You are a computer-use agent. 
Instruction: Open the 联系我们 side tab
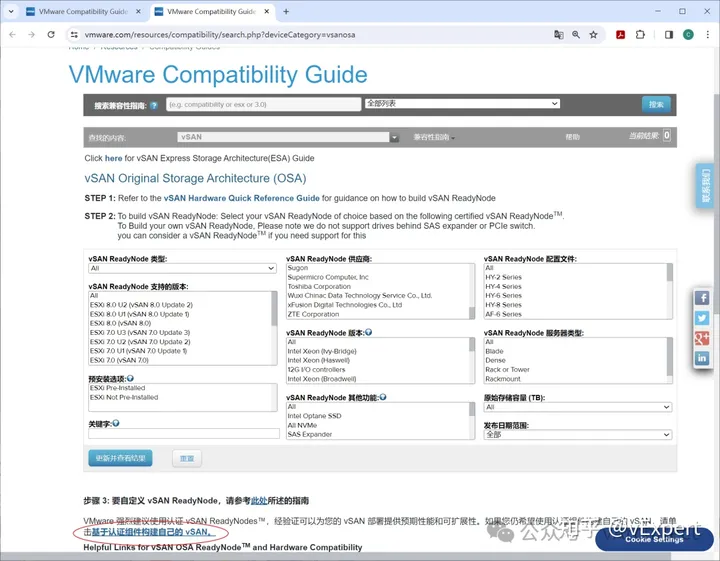pos(705,185)
